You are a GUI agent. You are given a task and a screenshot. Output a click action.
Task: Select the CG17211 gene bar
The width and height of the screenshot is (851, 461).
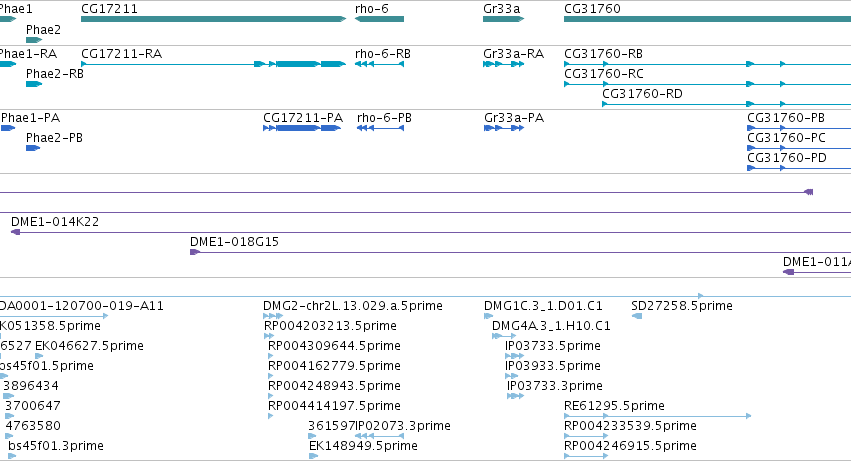pos(213,19)
